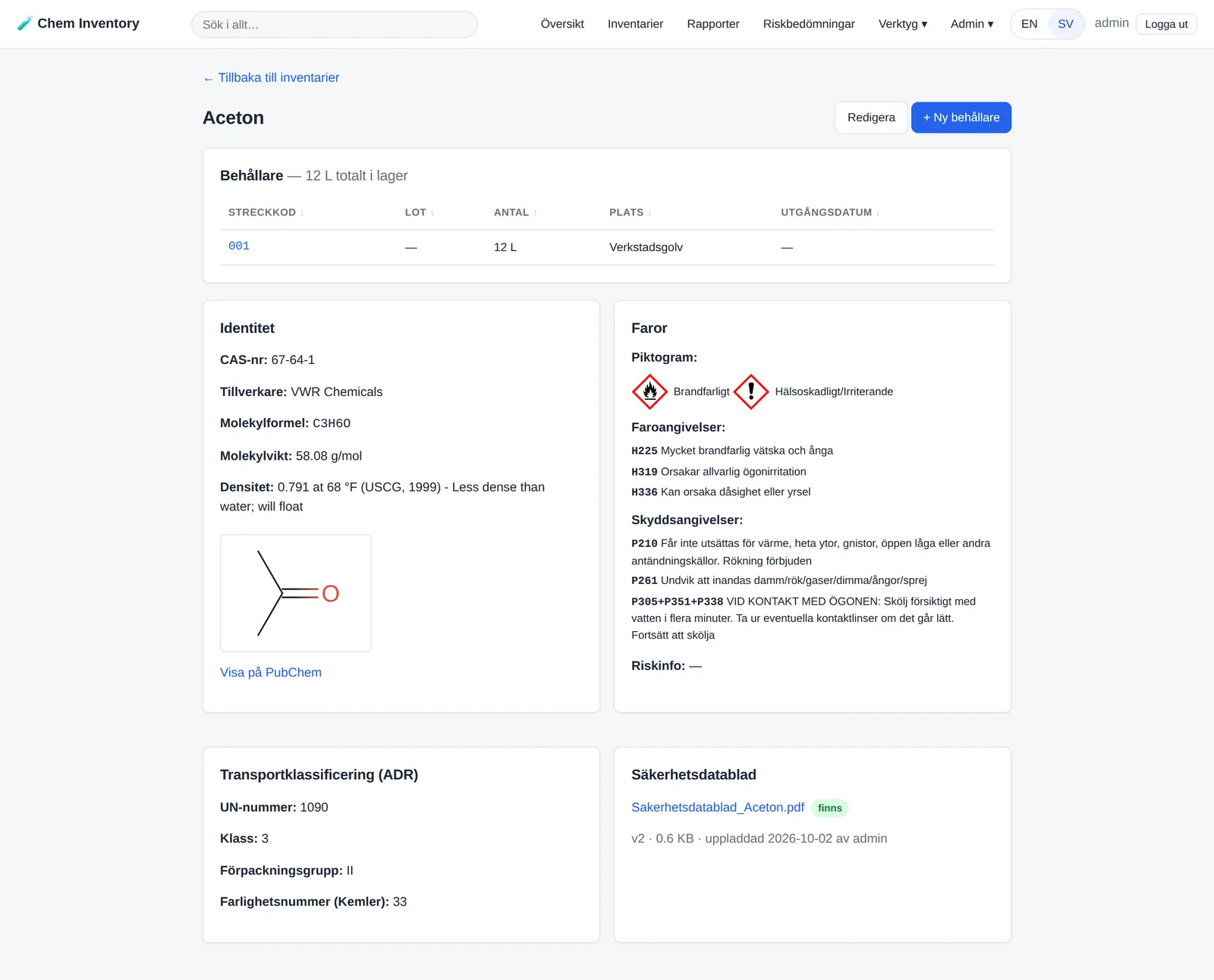Focus the Sök i allt search field
Image resolution: width=1214 pixels, height=980 pixels.
335,24
